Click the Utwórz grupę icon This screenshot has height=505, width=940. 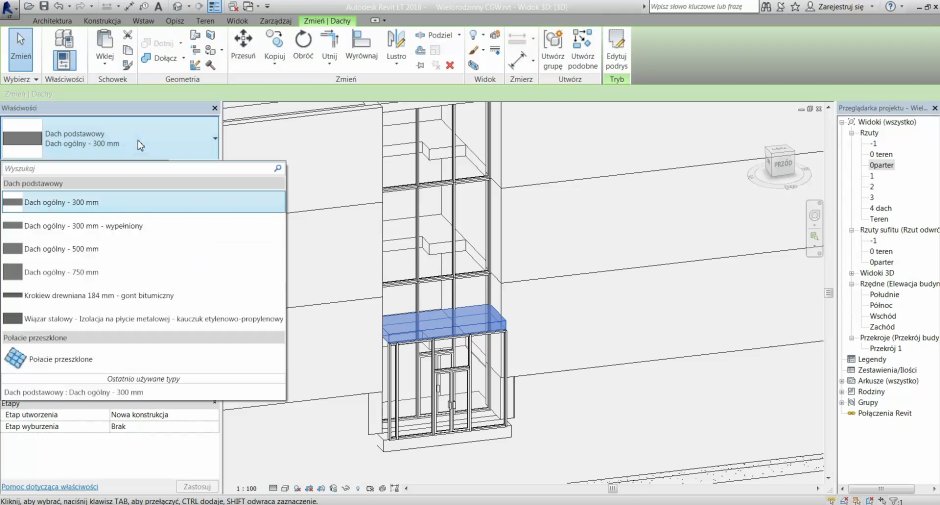click(x=553, y=42)
